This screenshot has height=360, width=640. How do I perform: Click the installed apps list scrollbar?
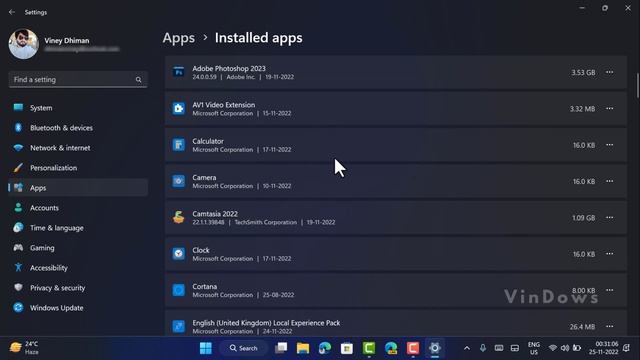637,86
